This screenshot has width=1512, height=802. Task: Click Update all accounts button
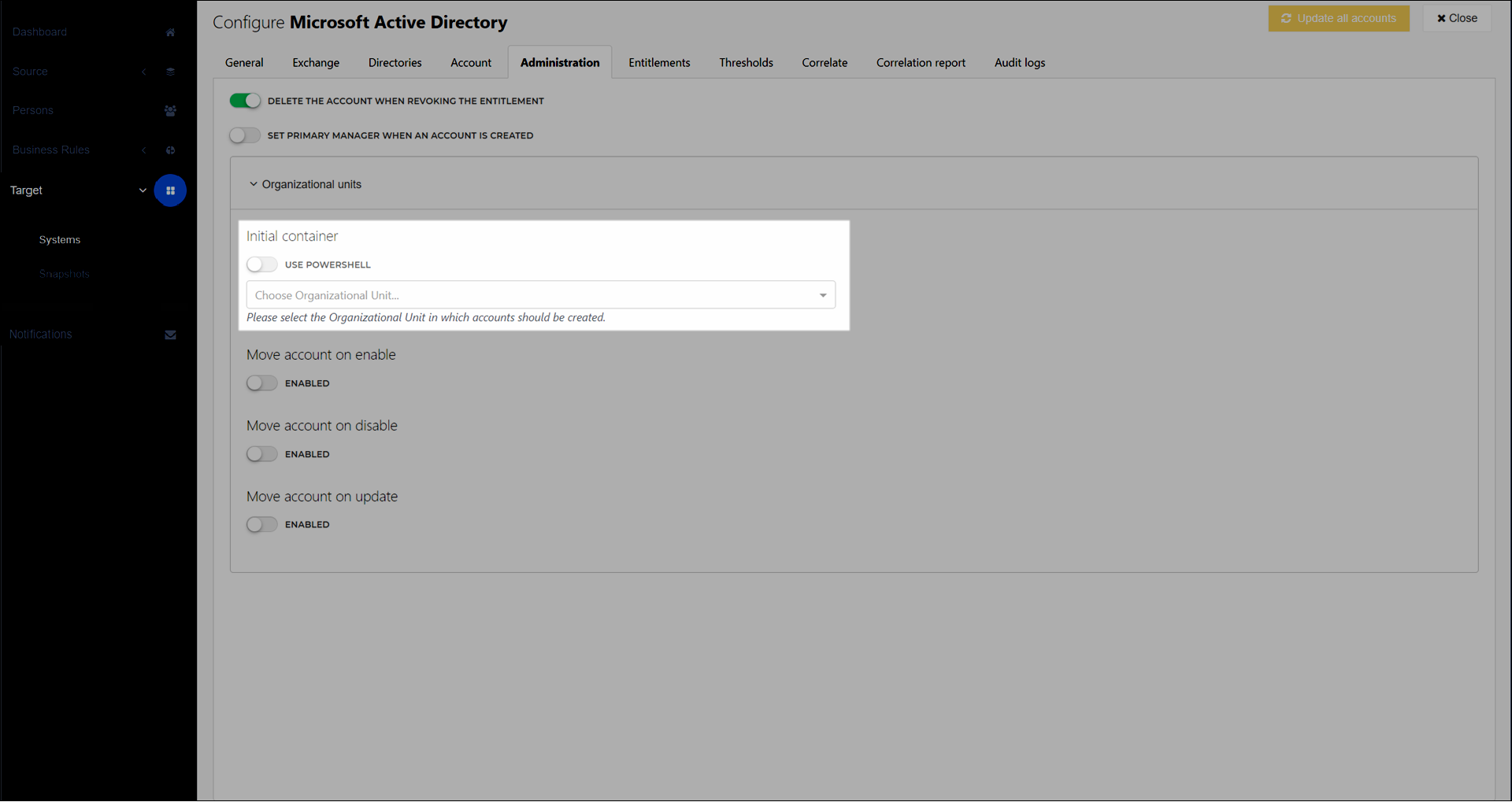coord(1339,18)
